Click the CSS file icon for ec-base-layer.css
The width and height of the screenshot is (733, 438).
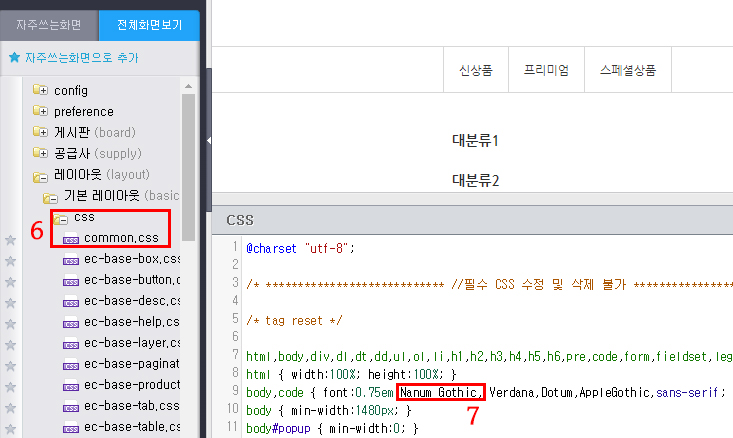[71, 344]
